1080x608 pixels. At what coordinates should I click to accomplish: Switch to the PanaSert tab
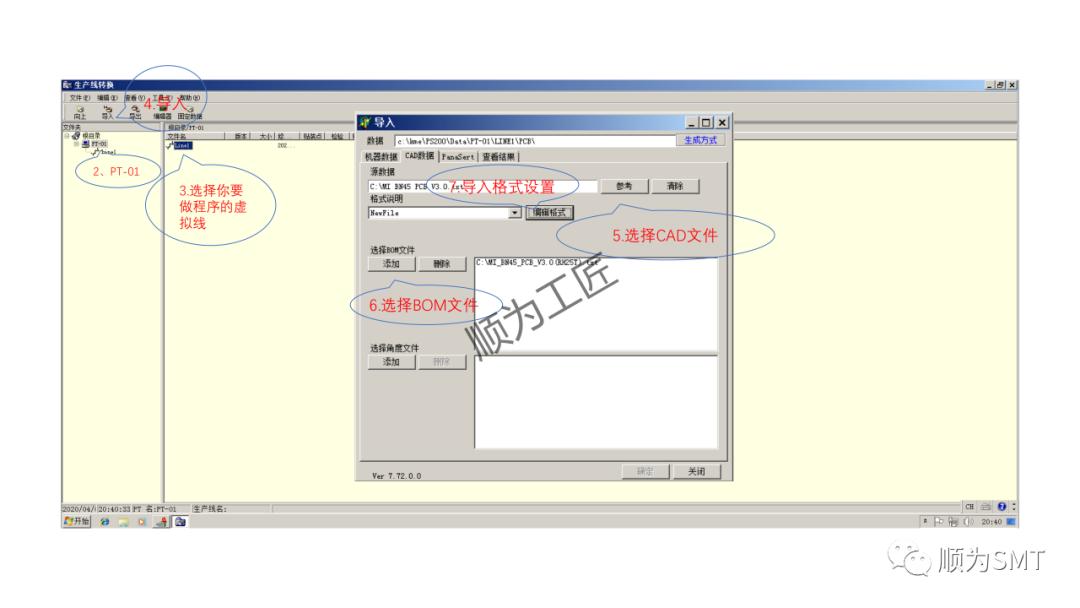tap(458, 157)
